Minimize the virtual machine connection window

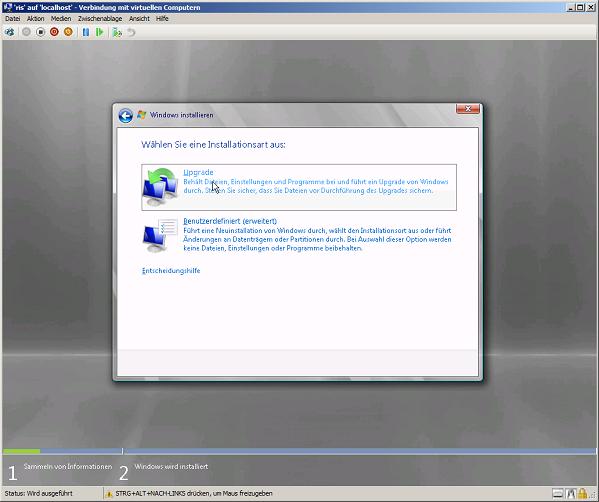pos(571,7)
